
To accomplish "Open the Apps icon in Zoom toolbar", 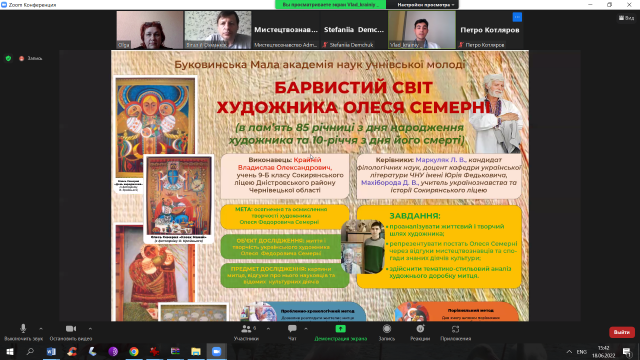I will click(x=456, y=329).
